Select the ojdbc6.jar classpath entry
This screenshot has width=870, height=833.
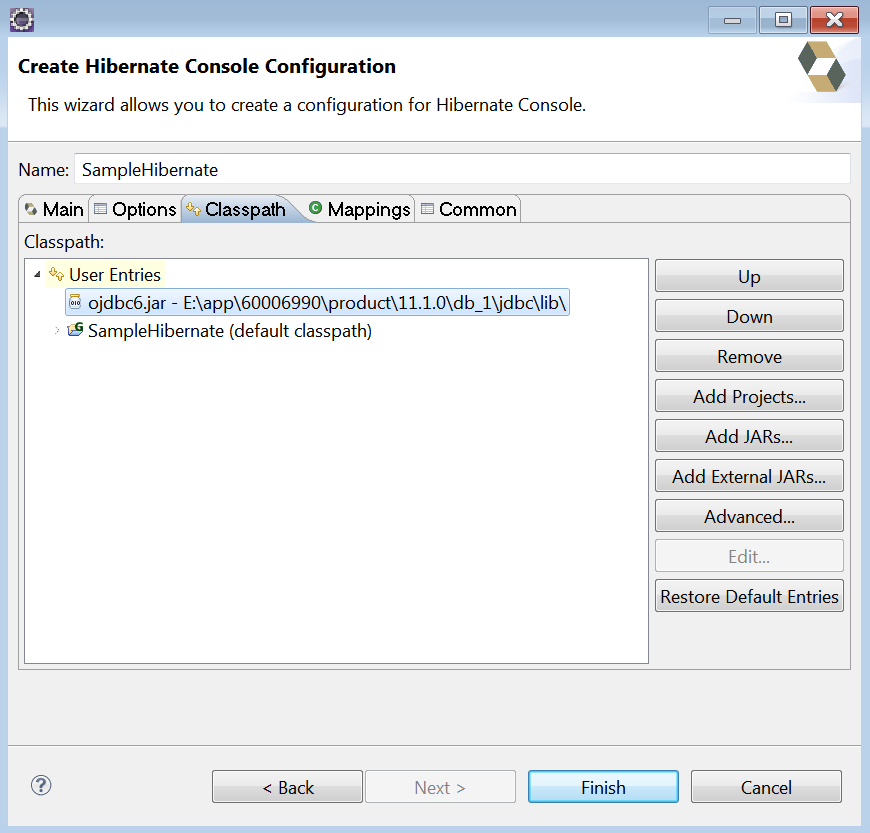300,301
